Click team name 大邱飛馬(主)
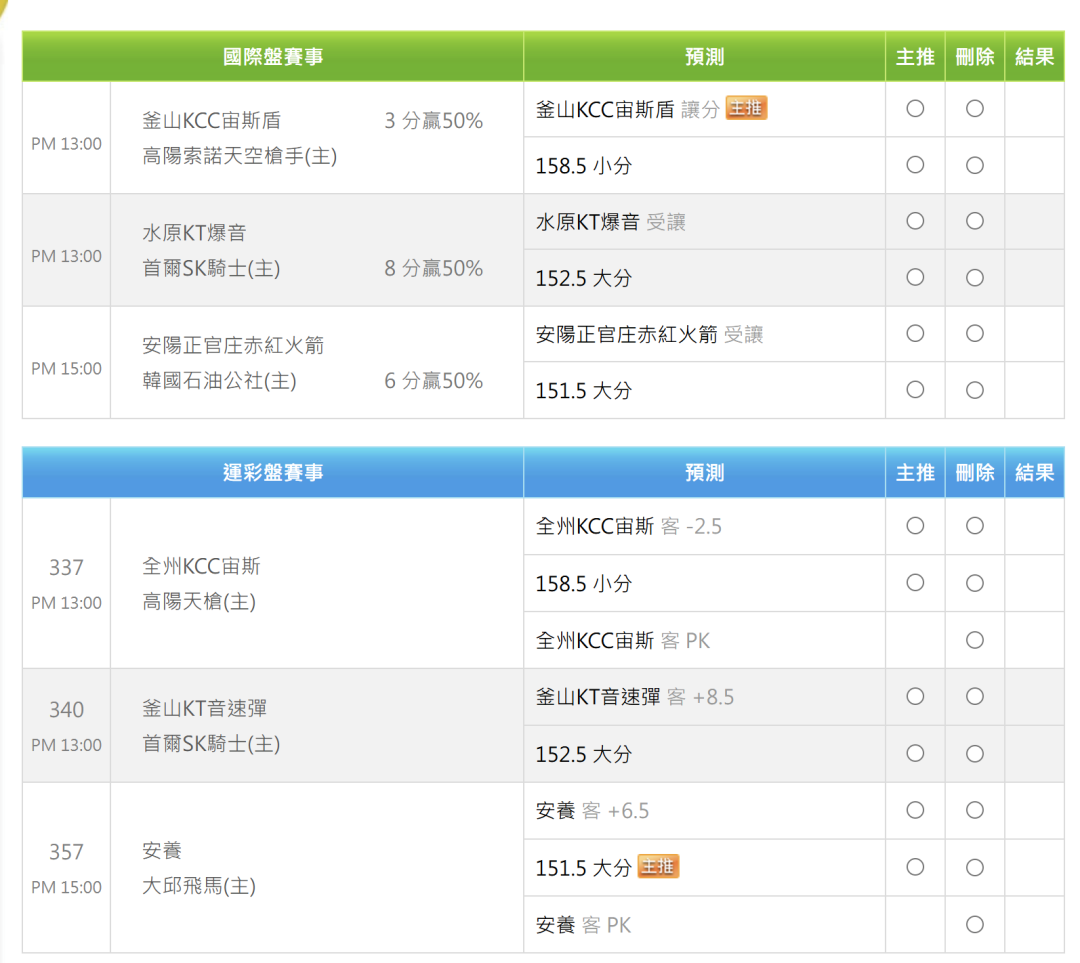The width and height of the screenshot is (1080, 963). coord(199,886)
